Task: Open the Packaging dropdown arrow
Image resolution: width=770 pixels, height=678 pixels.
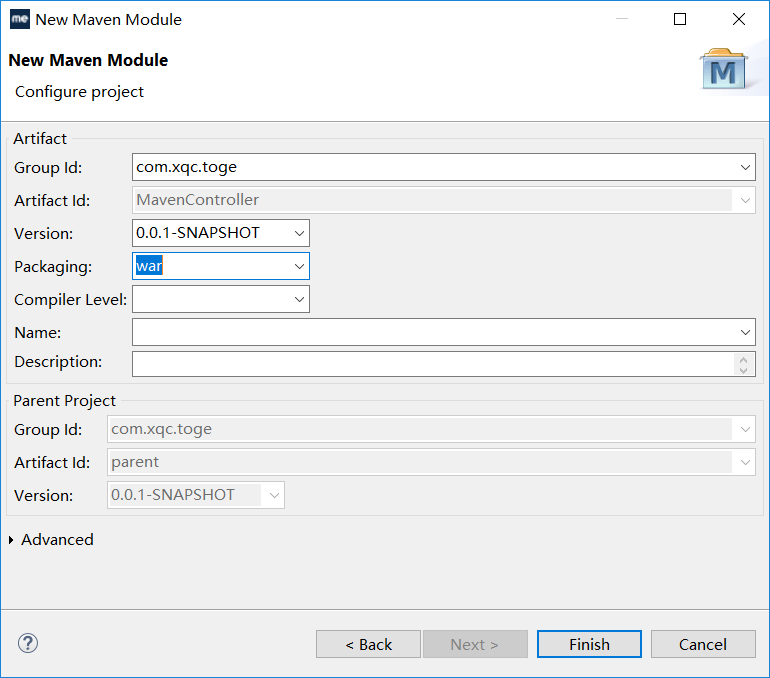Action: point(299,266)
